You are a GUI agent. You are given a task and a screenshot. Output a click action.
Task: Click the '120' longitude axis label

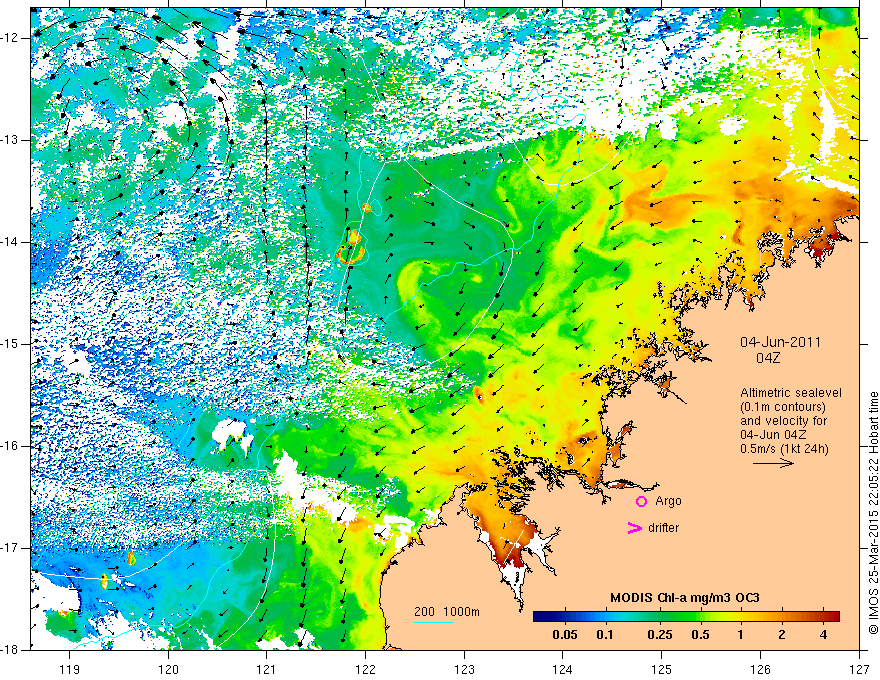[168, 670]
